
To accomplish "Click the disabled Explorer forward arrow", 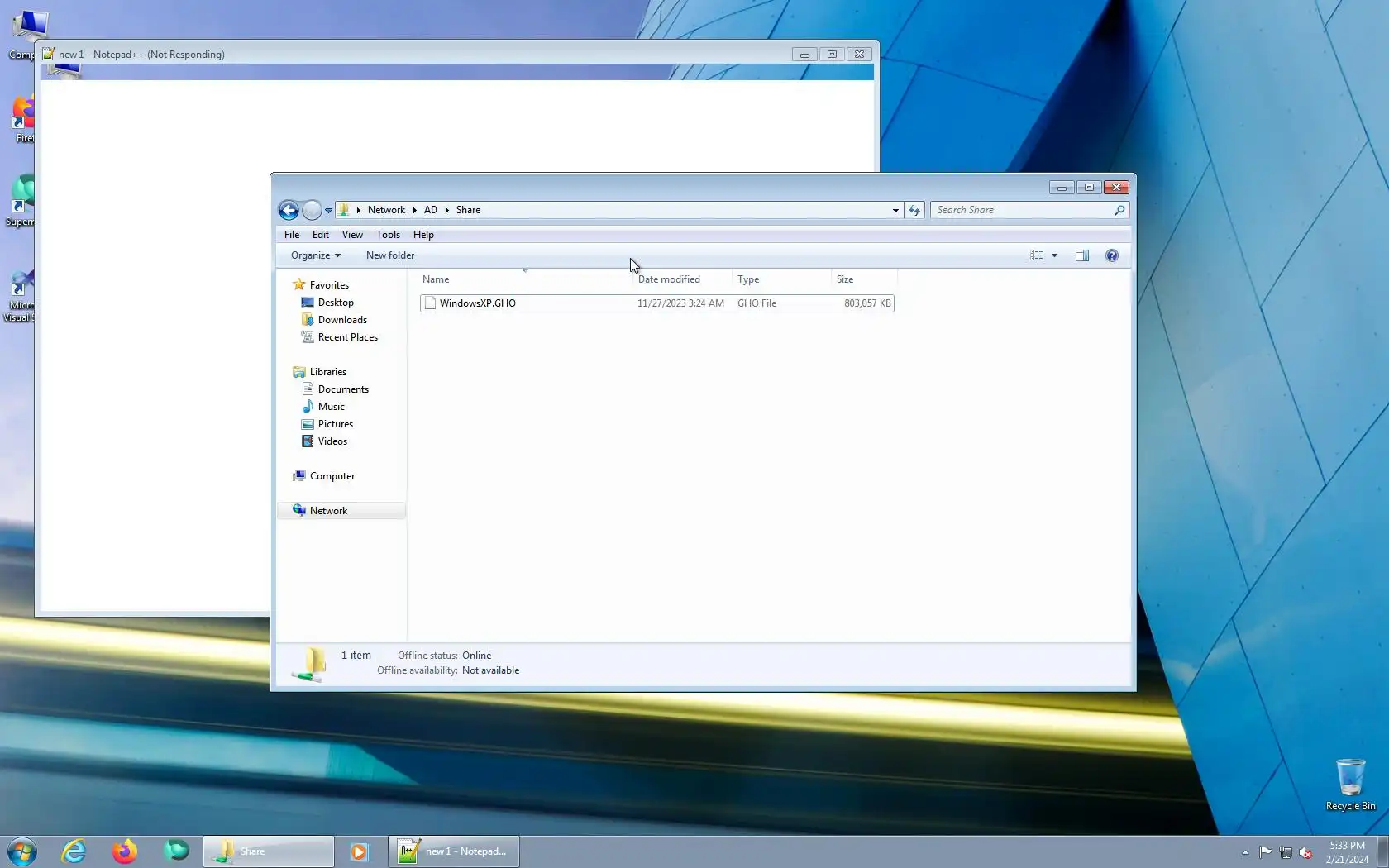I will (312, 210).
